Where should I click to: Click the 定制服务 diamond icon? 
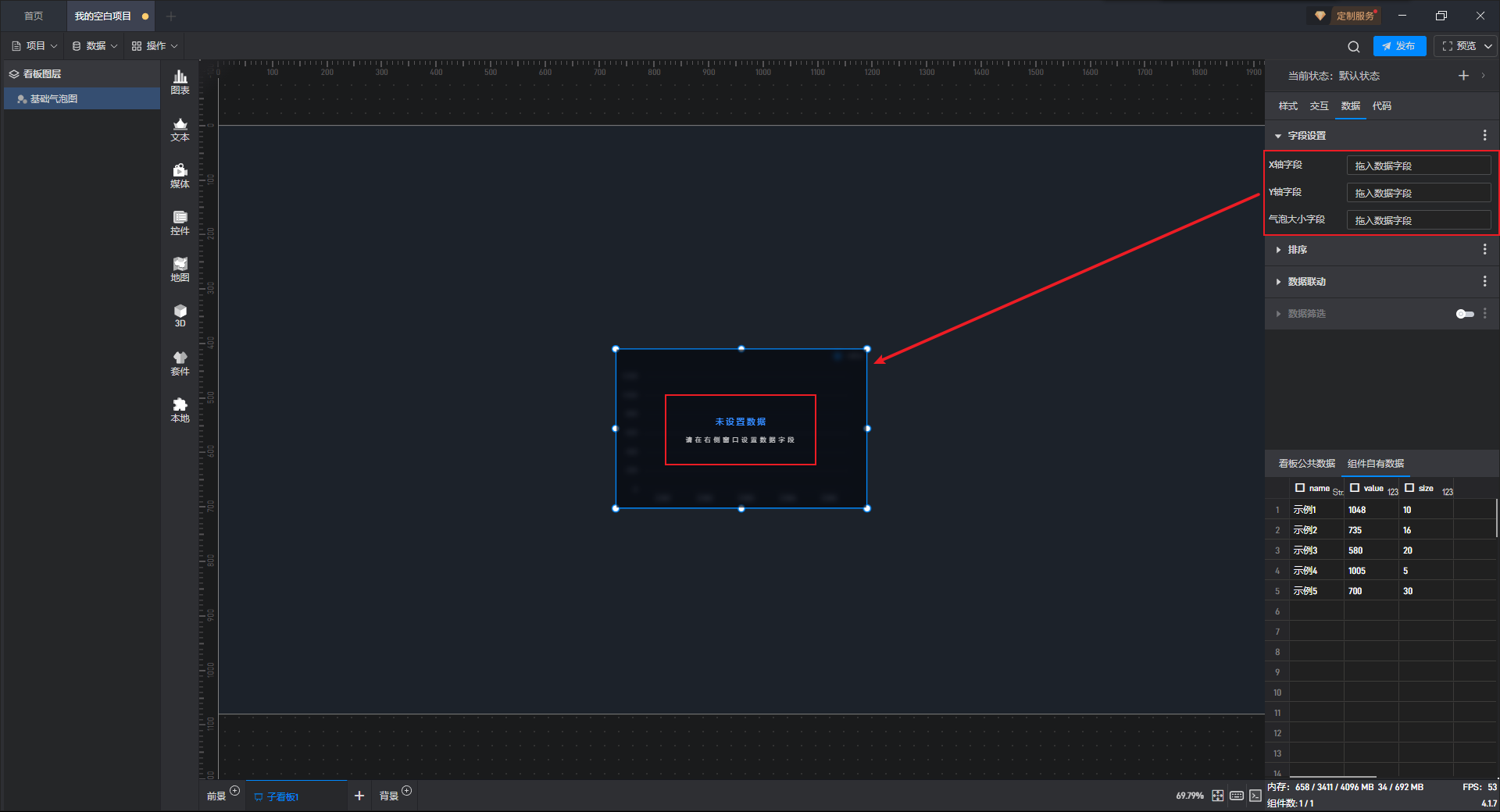[x=1320, y=16]
